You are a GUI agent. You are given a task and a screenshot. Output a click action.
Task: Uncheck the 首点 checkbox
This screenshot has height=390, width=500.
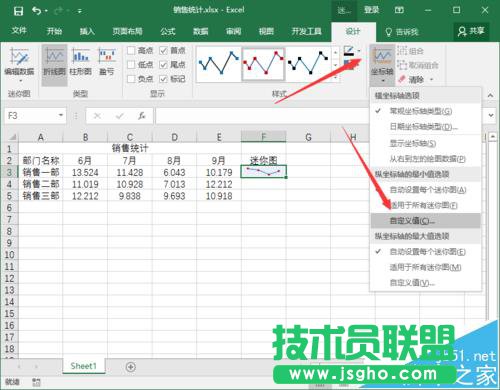(x=163, y=51)
